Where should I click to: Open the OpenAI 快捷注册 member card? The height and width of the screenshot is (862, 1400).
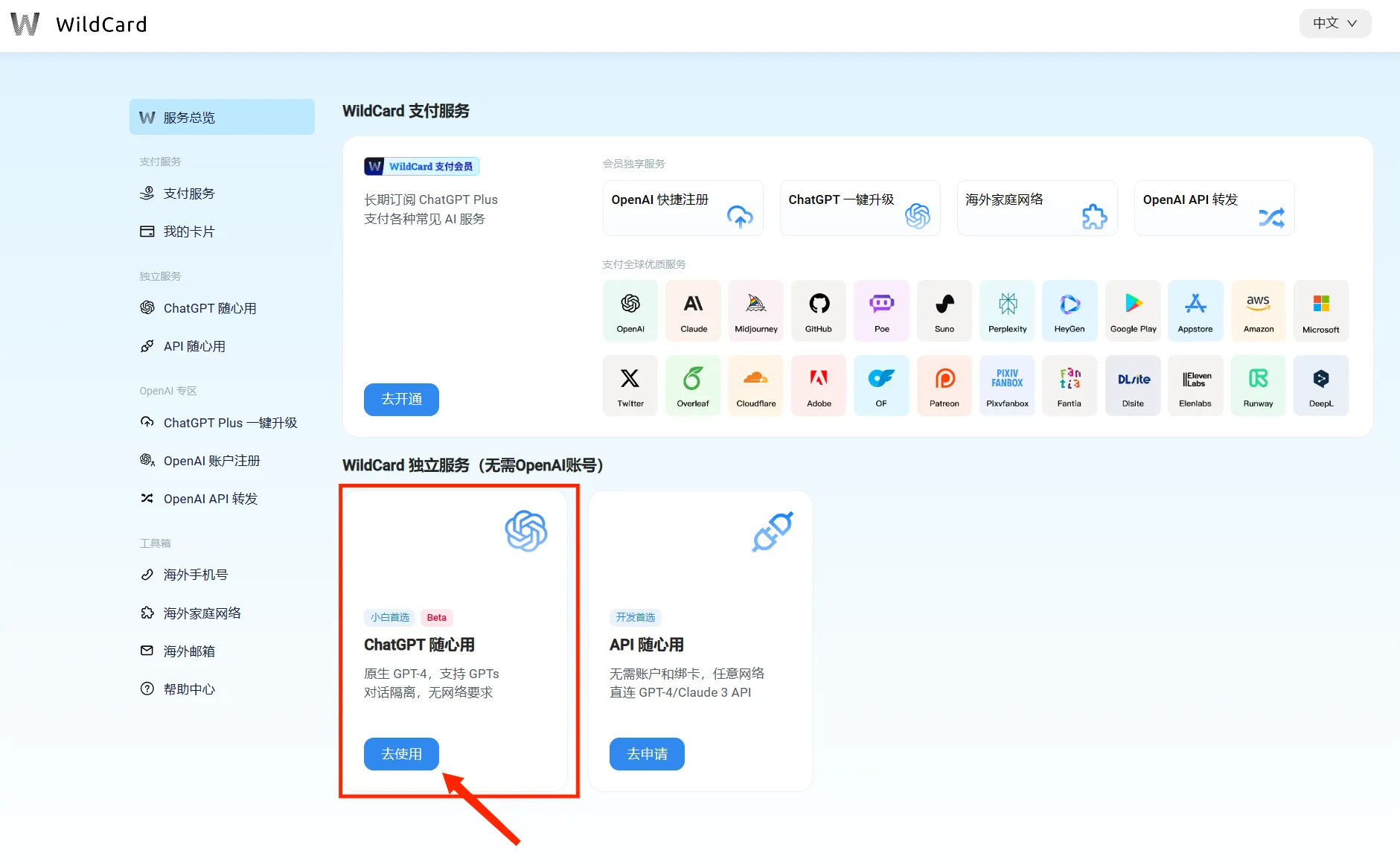point(683,208)
